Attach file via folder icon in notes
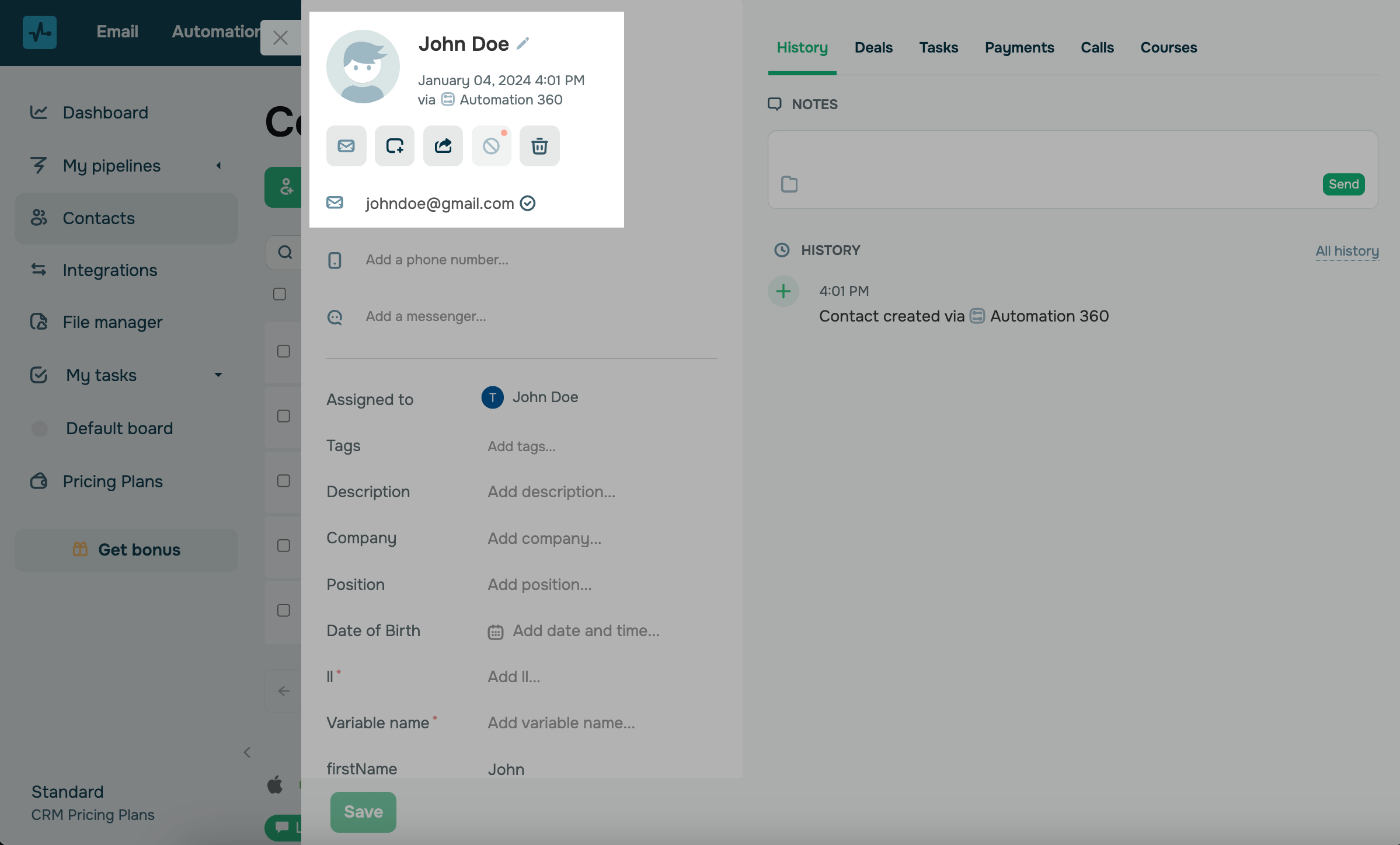 (x=789, y=184)
